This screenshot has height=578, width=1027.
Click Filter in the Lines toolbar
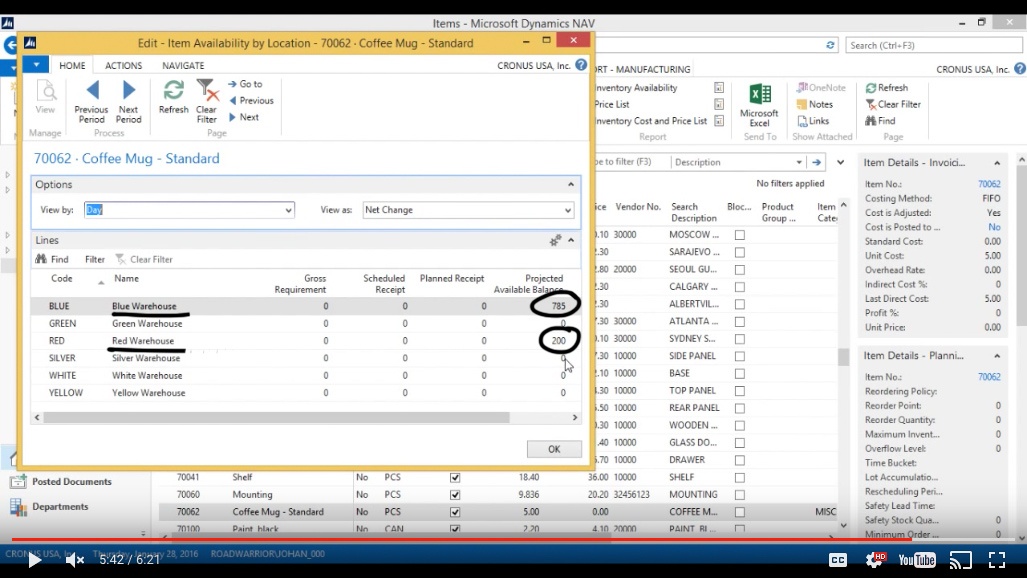pyautogui.click(x=95, y=260)
